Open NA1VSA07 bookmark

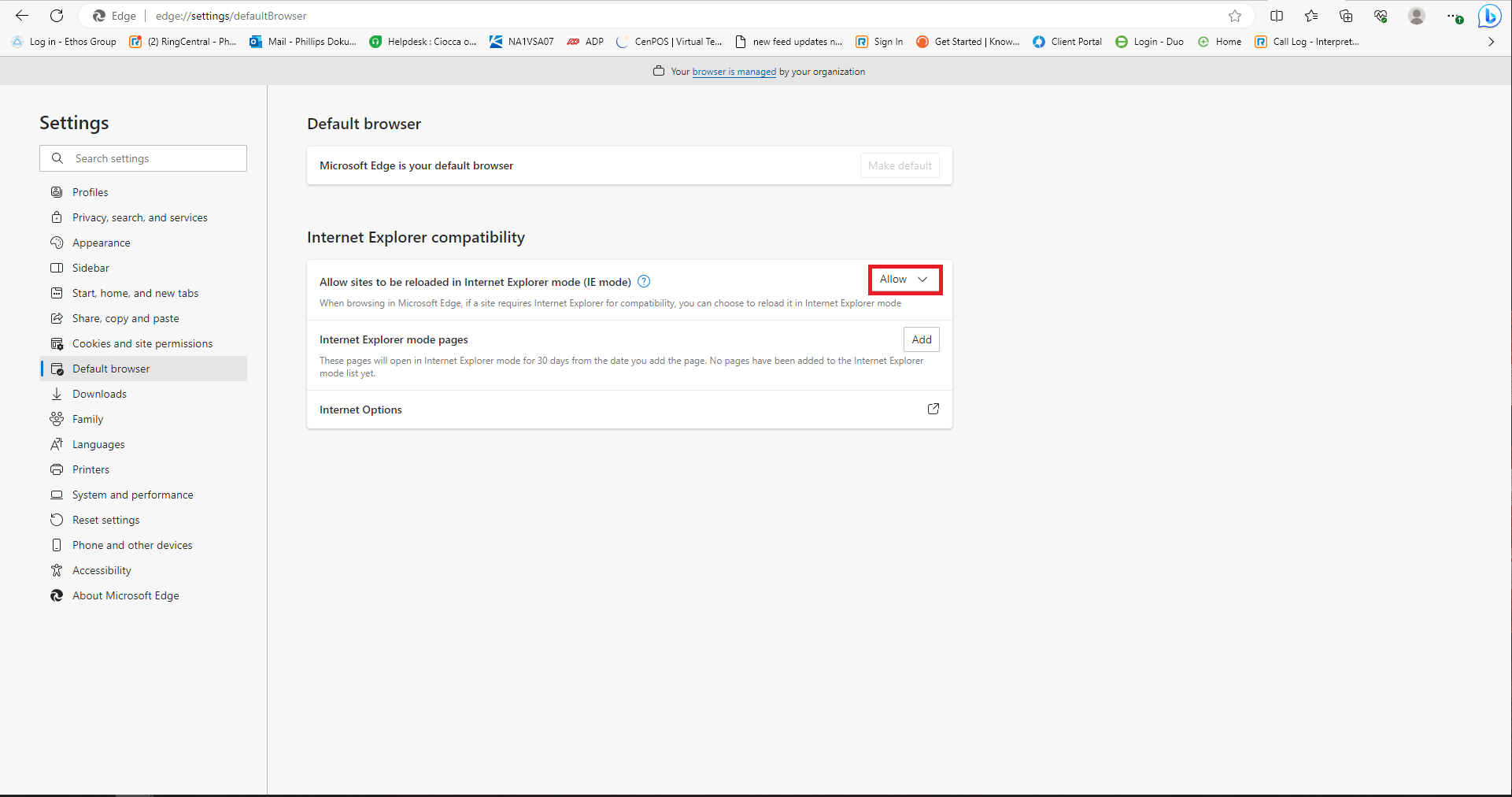click(x=521, y=42)
